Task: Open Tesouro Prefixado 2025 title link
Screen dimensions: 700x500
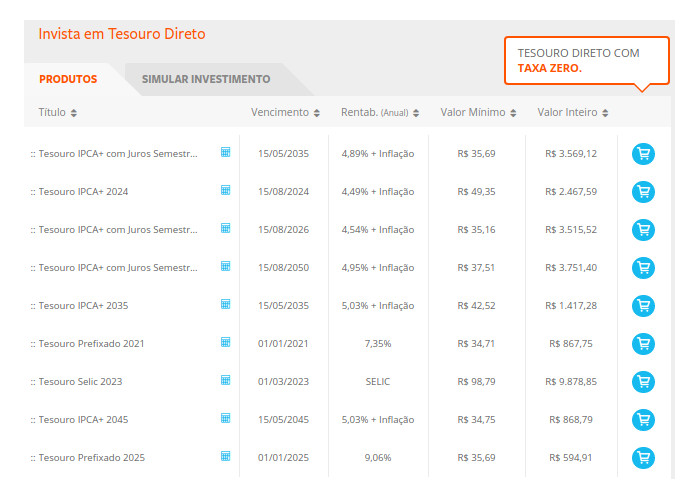Action: pyautogui.click(x=91, y=458)
